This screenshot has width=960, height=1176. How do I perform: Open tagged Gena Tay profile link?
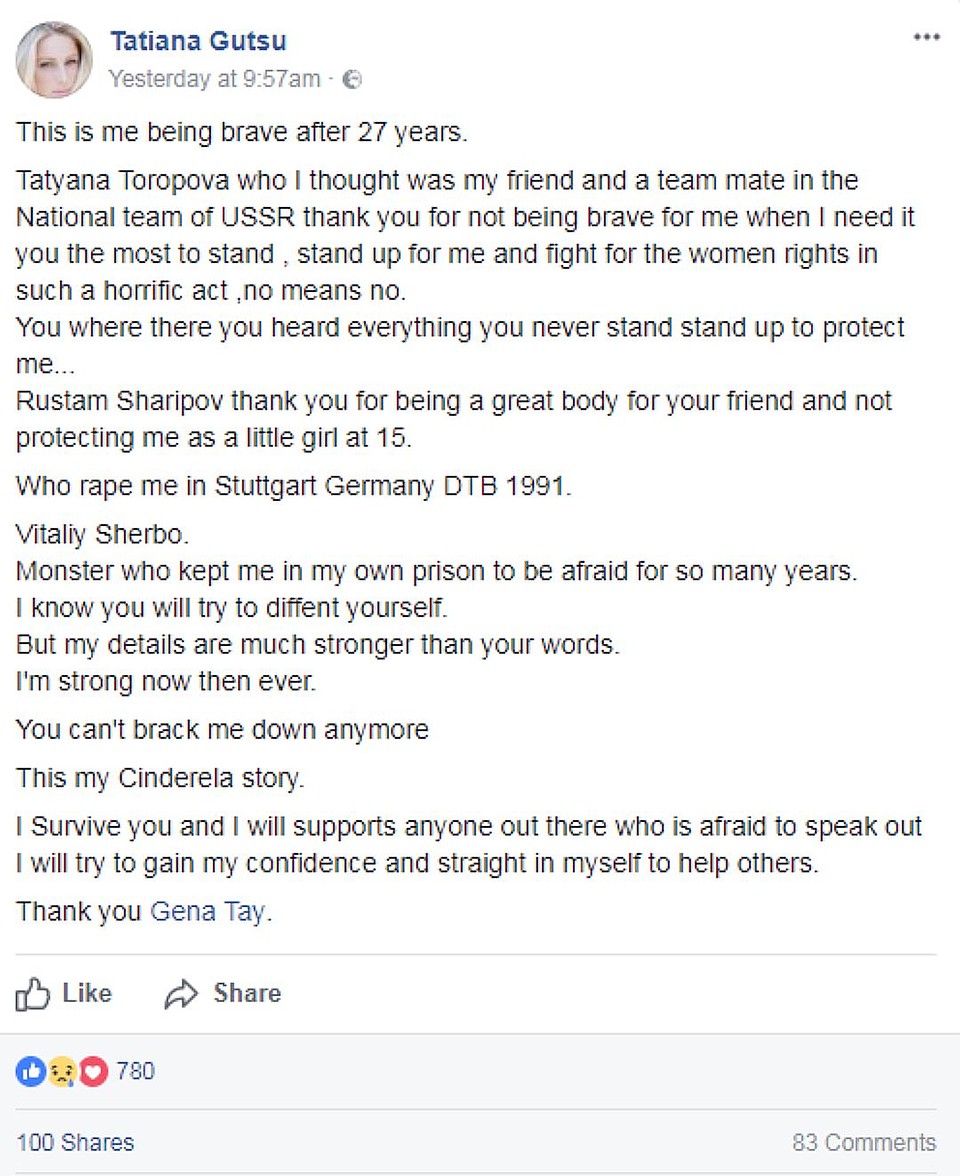[x=208, y=911]
